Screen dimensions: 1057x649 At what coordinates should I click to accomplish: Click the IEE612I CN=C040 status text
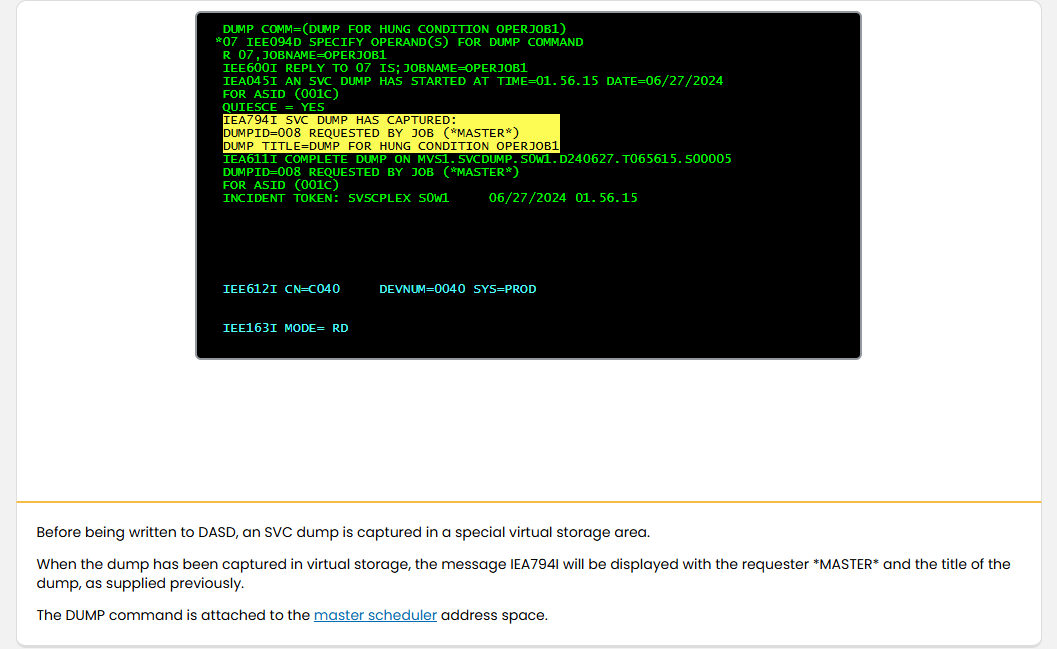(281, 289)
